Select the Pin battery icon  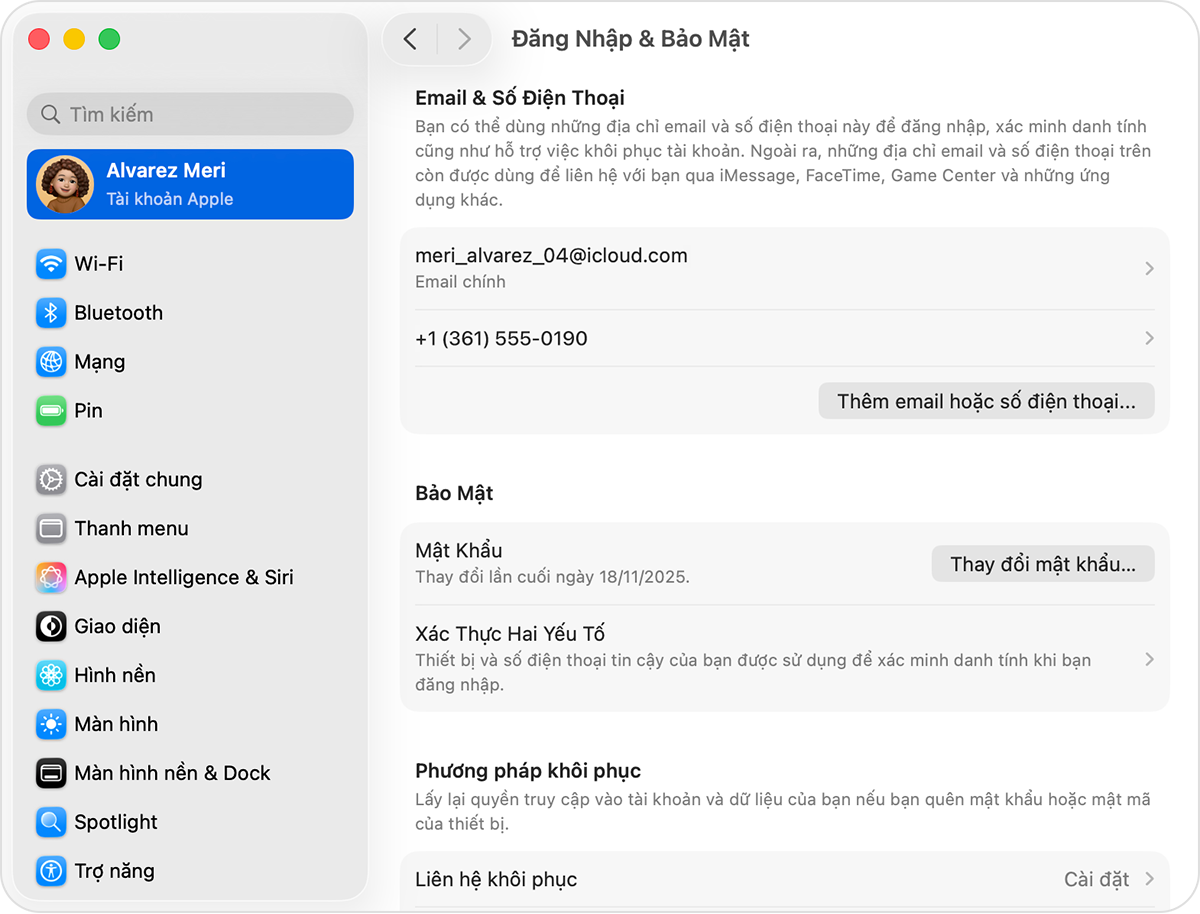[51, 411]
